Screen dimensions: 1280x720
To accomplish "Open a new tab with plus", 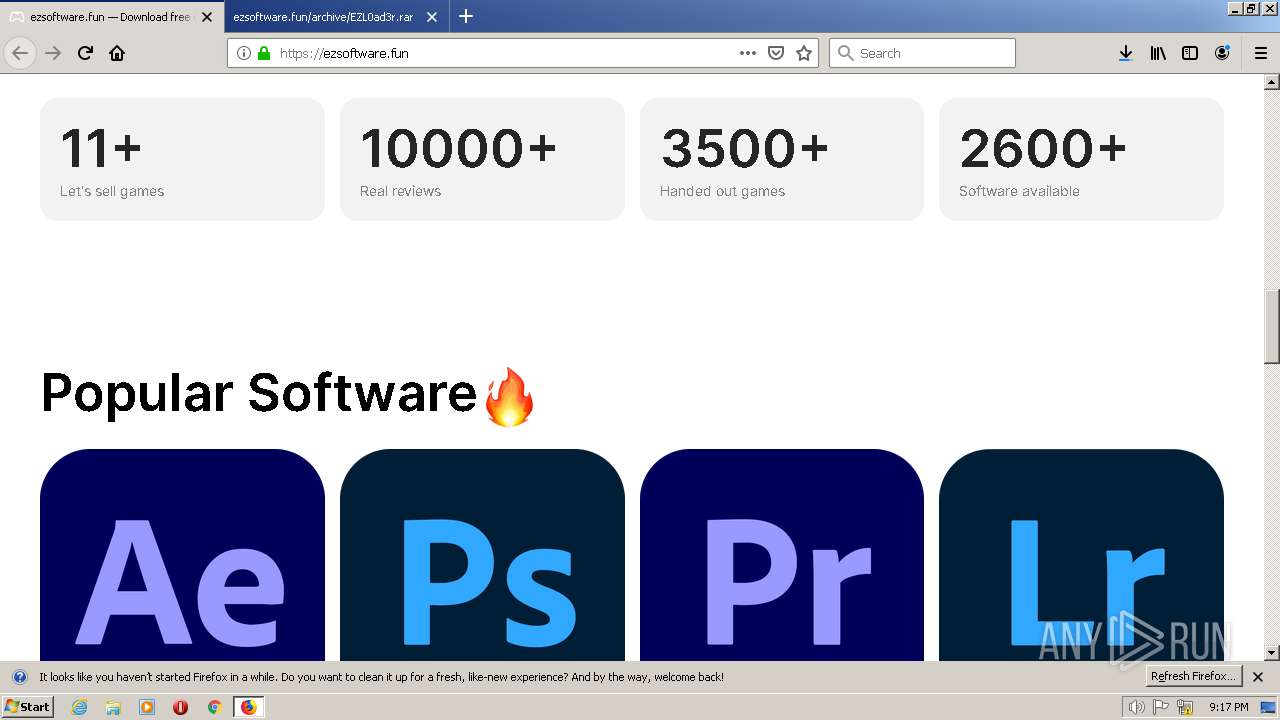I will pyautogui.click(x=466, y=16).
